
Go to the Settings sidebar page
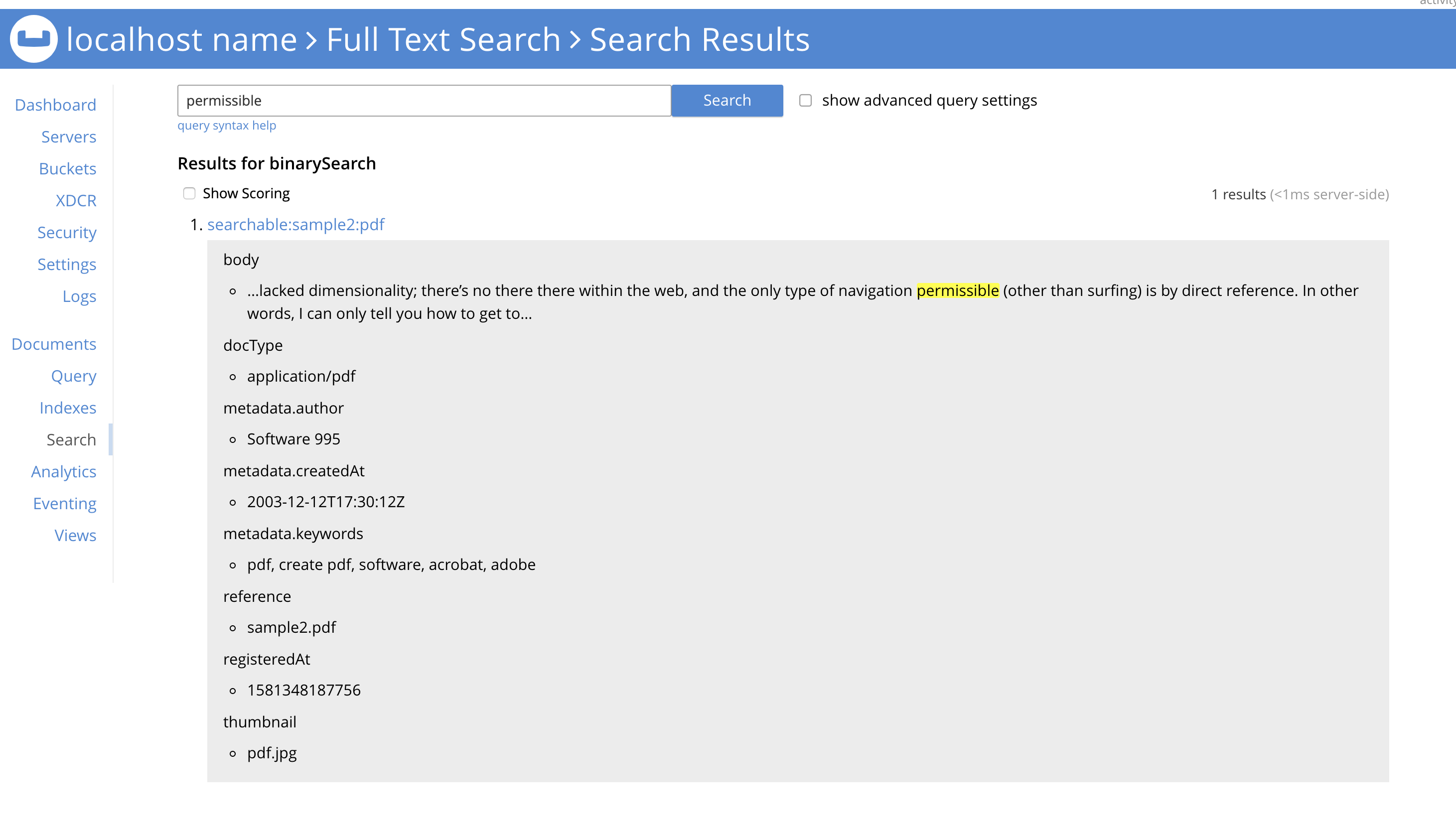click(67, 264)
